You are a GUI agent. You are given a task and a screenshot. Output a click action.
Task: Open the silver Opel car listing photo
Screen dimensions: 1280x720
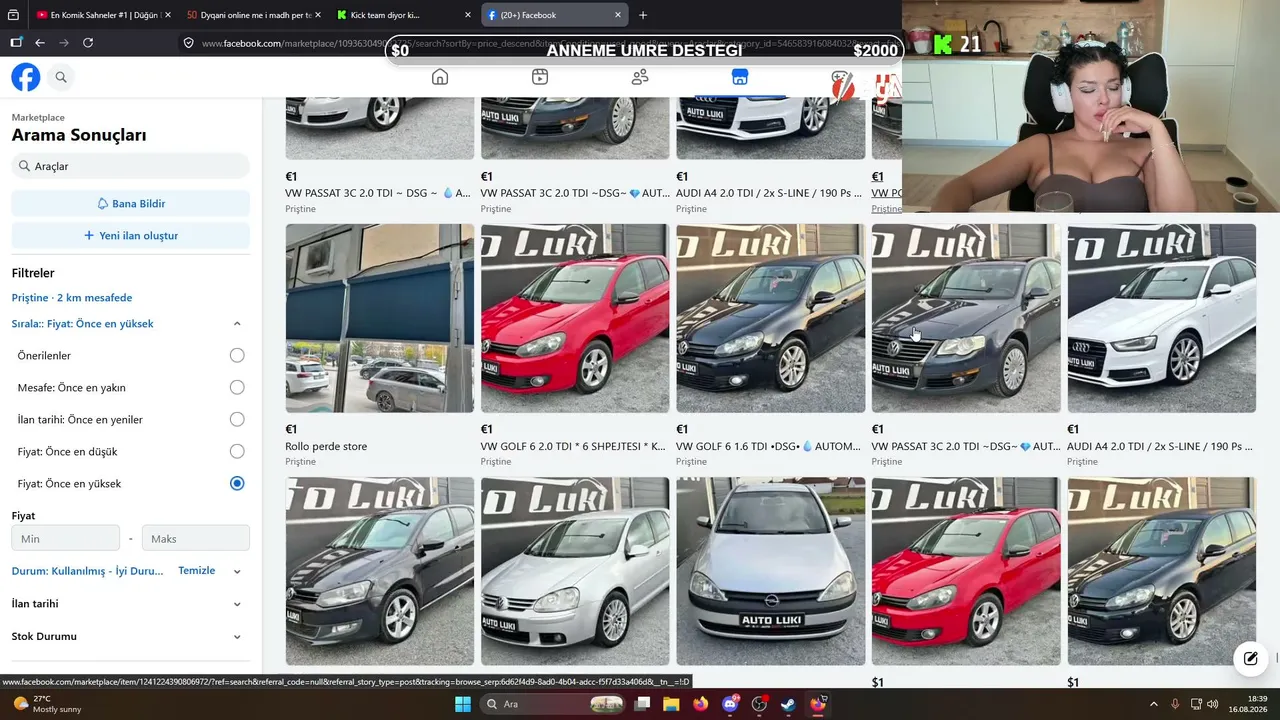click(770, 571)
